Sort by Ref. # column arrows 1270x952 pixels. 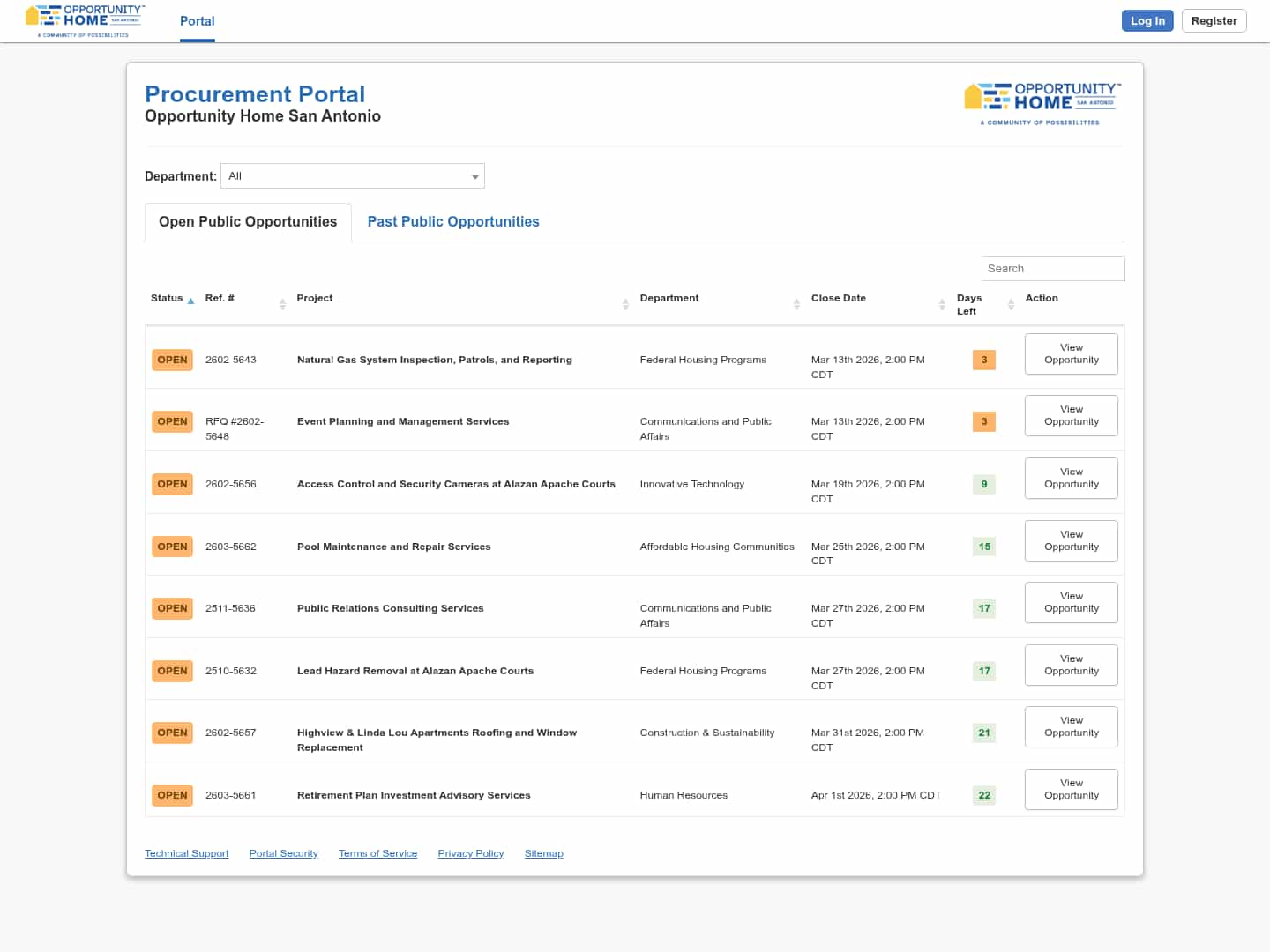(x=282, y=304)
